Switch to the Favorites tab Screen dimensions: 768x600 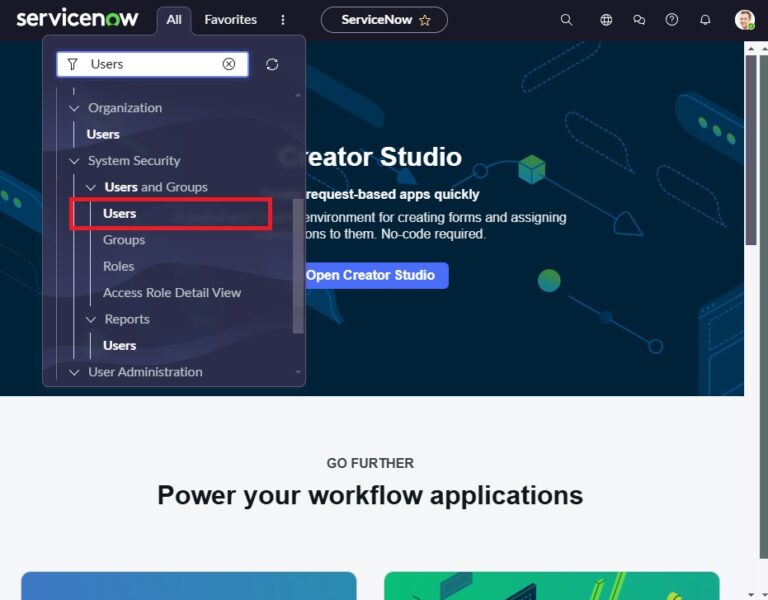tap(230, 20)
